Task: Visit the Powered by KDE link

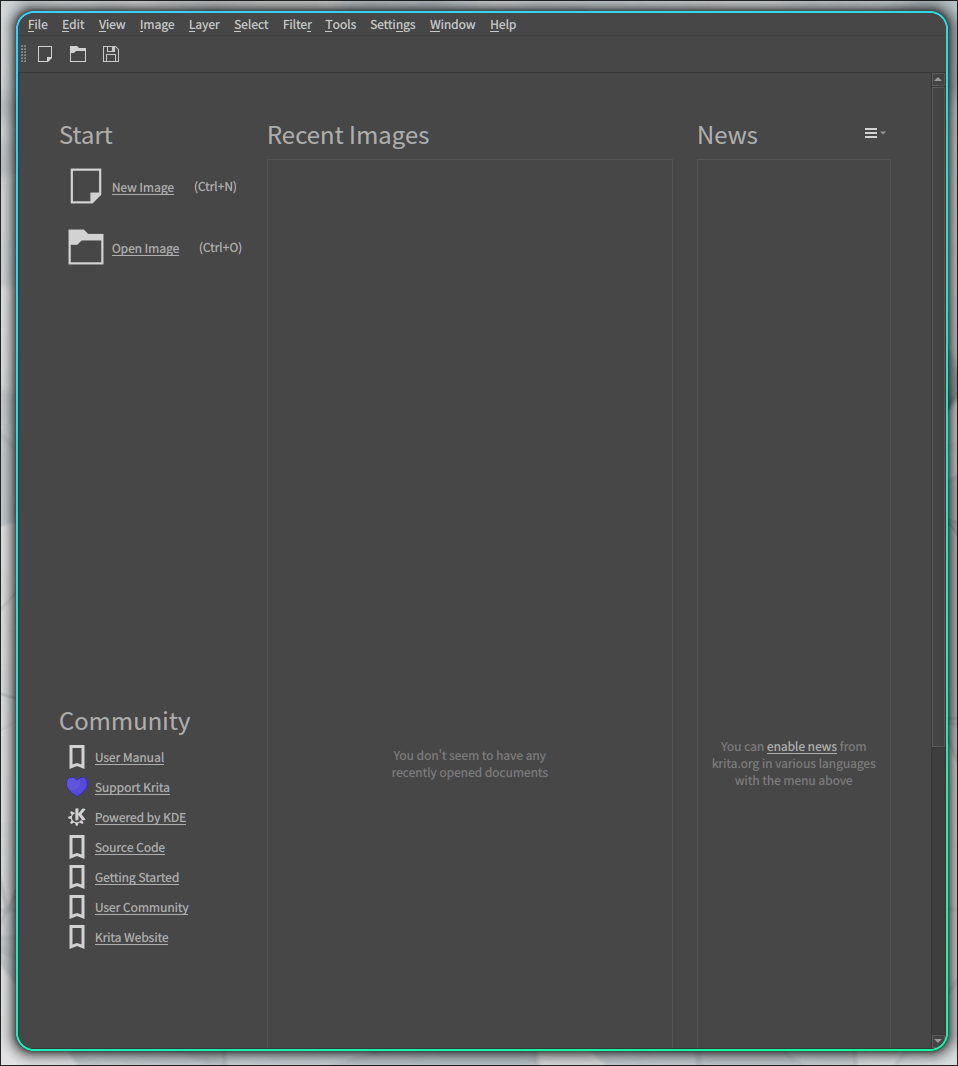Action: [x=140, y=817]
